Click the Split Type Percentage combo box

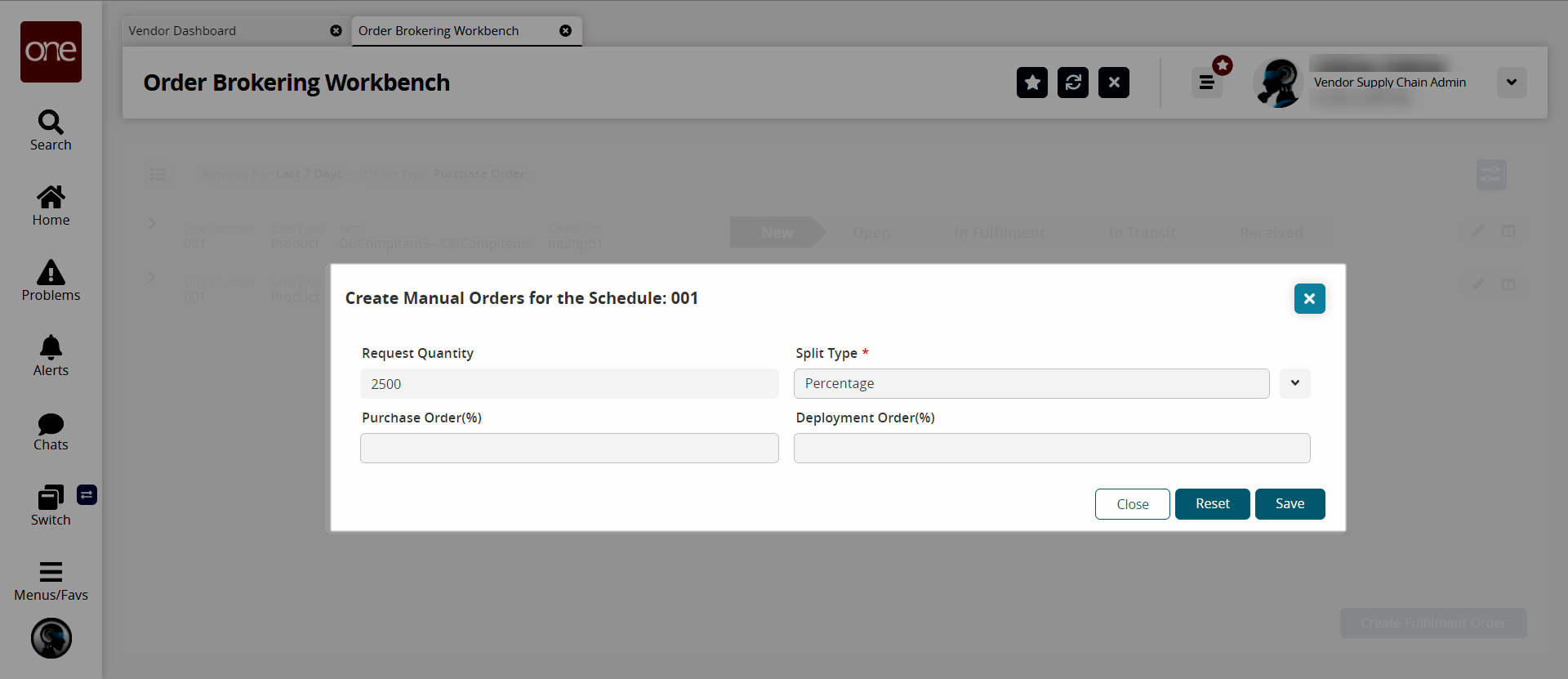[x=1031, y=383]
